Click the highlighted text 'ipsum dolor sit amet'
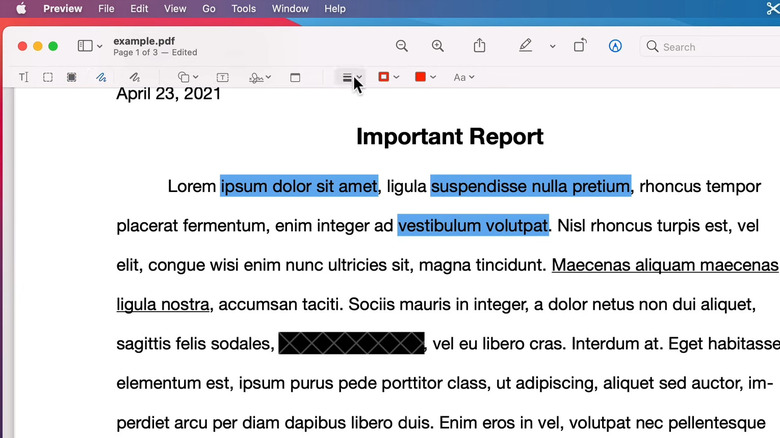The width and height of the screenshot is (780, 438). [299, 186]
